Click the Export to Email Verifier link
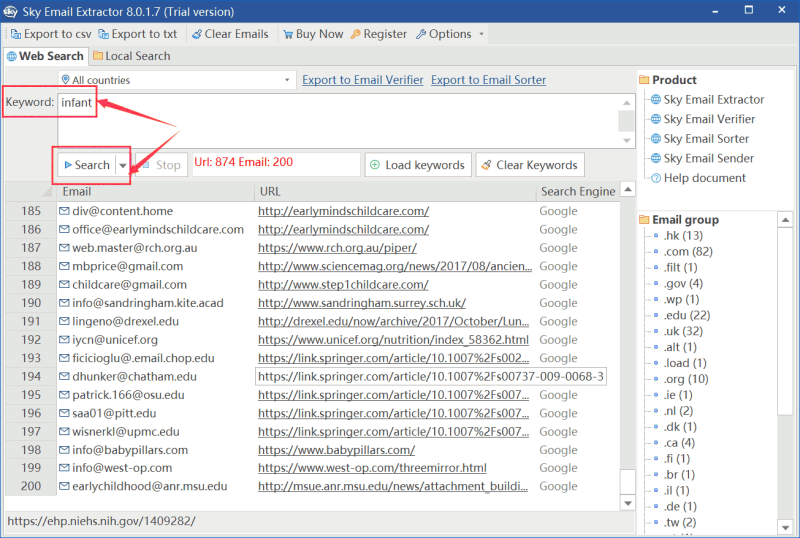The width and height of the screenshot is (800, 538). pos(362,80)
